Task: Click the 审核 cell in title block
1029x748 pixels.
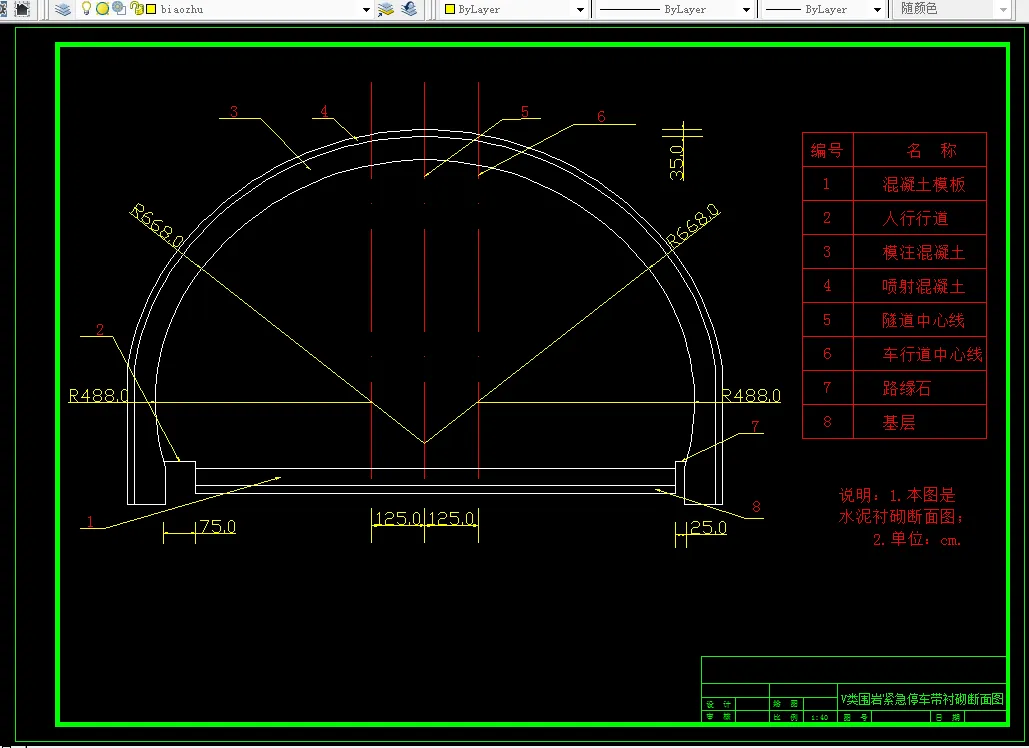Action: (719, 717)
